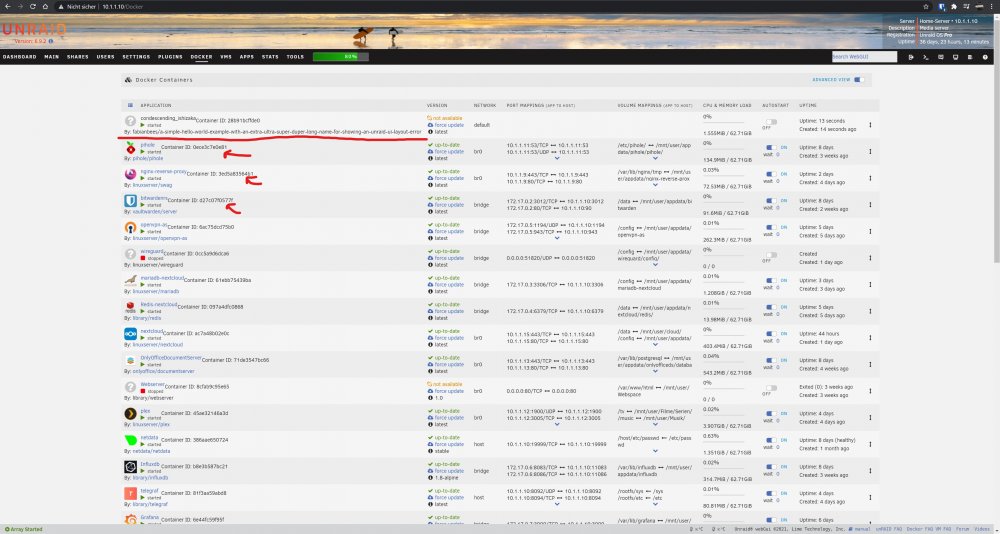Click the browser address bar showing 10.1.1.10/Docker

click(x=491, y=6)
